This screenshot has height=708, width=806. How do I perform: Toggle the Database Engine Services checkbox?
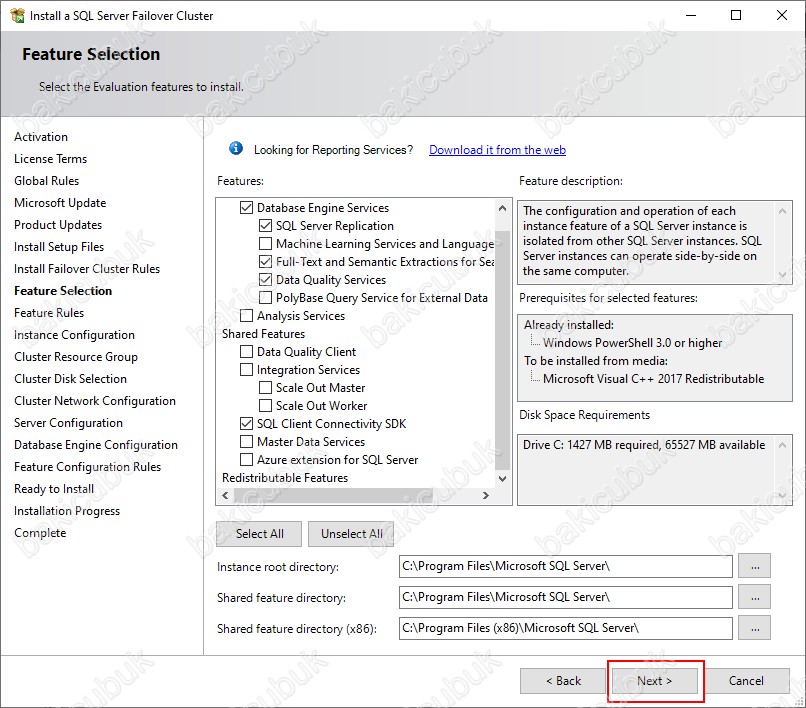tap(246, 208)
